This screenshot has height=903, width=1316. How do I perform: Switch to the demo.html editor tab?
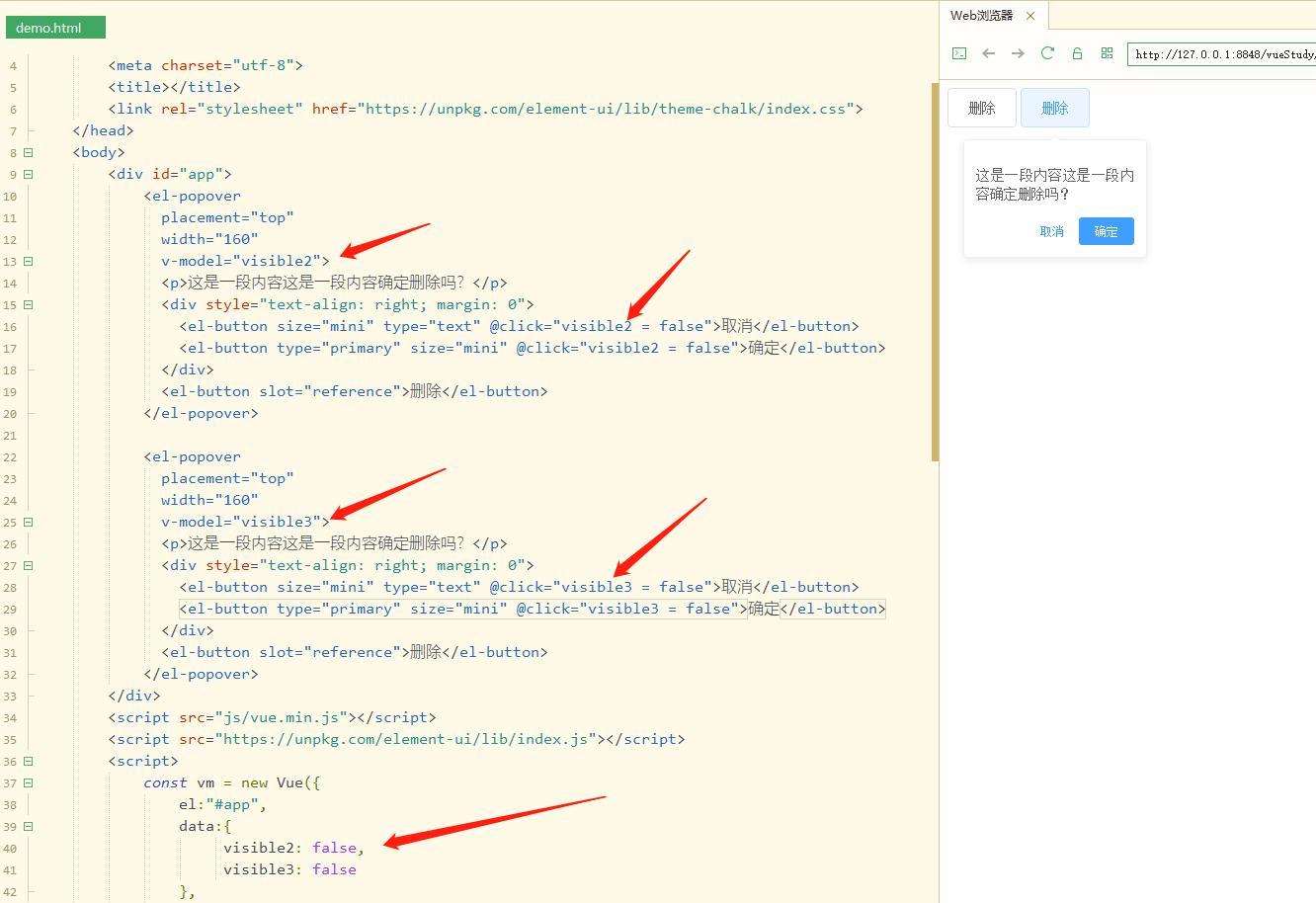tap(54, 27)
